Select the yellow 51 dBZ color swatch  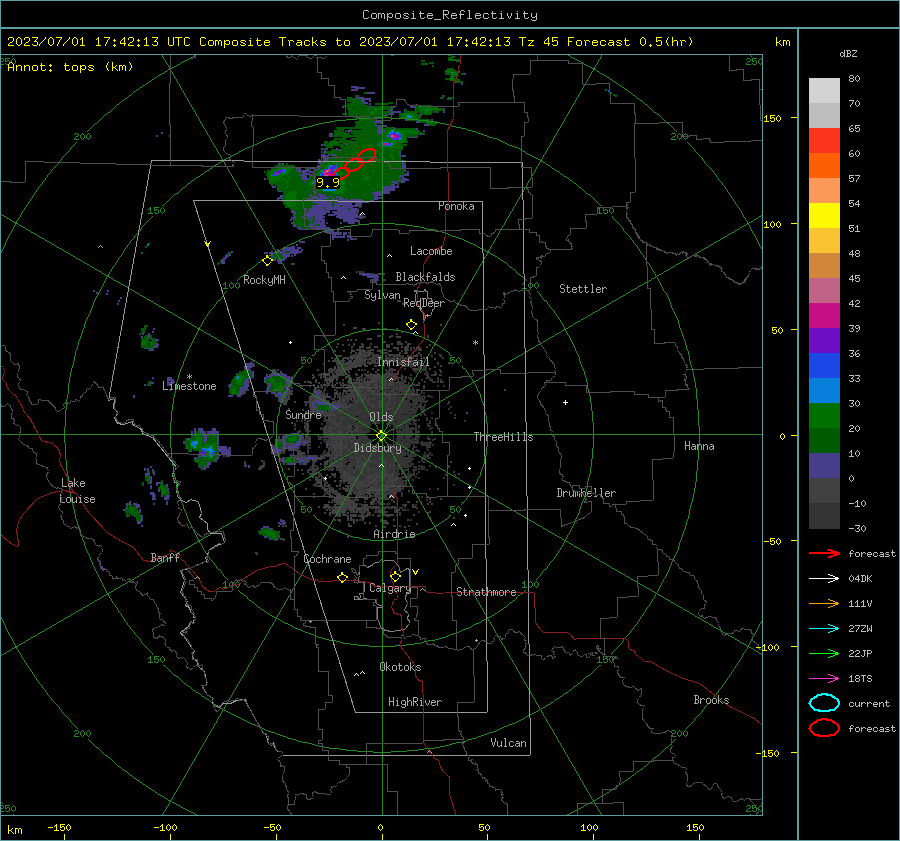(824, 216)
